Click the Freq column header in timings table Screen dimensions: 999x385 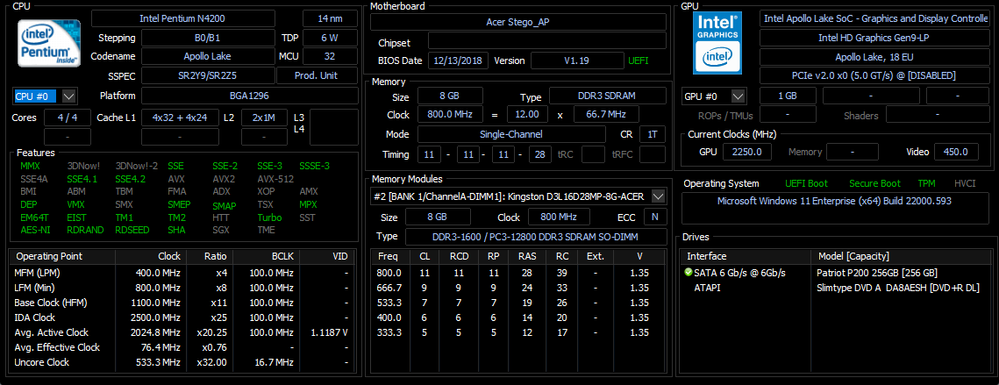(388, 257)
